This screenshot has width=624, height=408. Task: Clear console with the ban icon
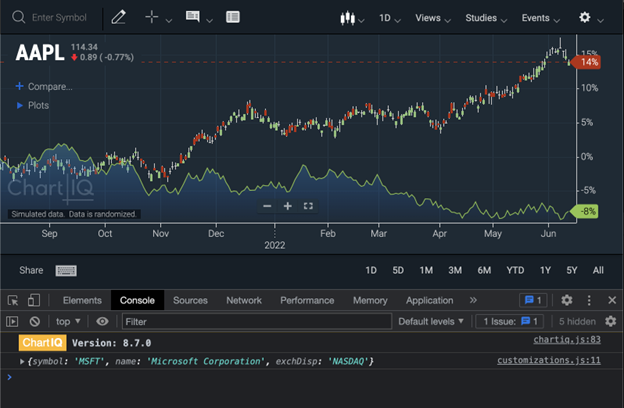(x=35, y=321)
